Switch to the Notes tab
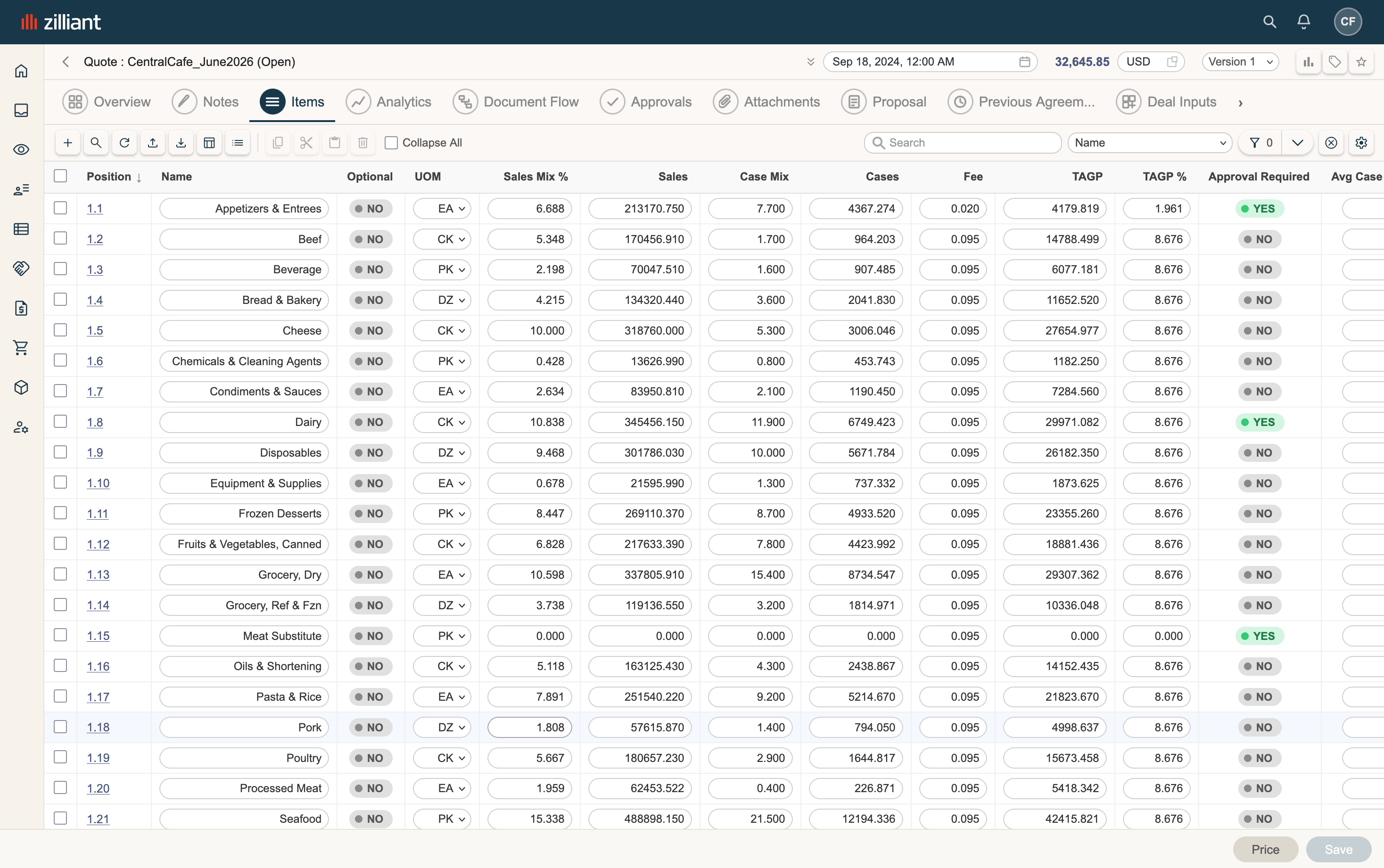This screenshot has height=868, width=1384. pyautogui.click(x=206, y=102)
